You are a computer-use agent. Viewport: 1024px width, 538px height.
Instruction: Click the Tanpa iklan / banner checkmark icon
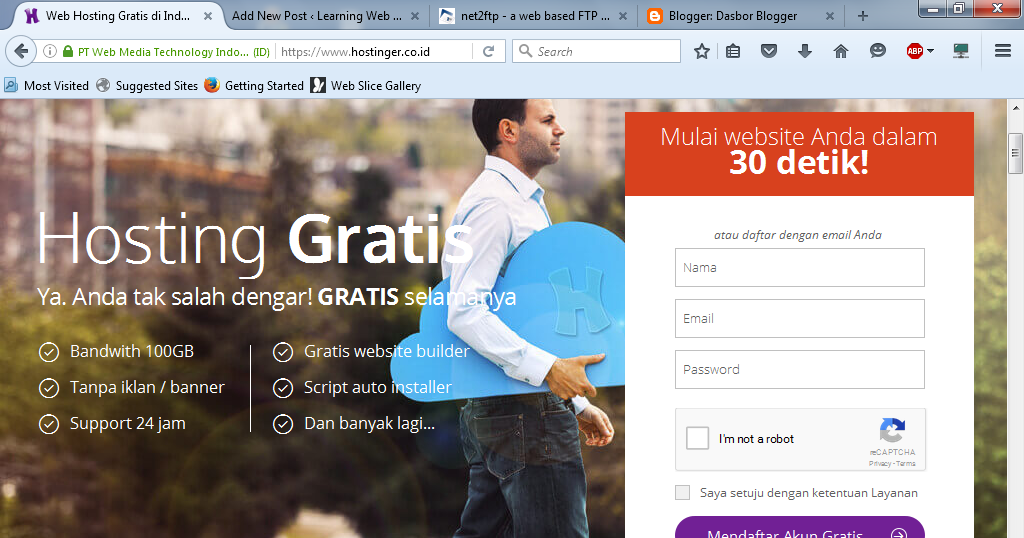49,388
